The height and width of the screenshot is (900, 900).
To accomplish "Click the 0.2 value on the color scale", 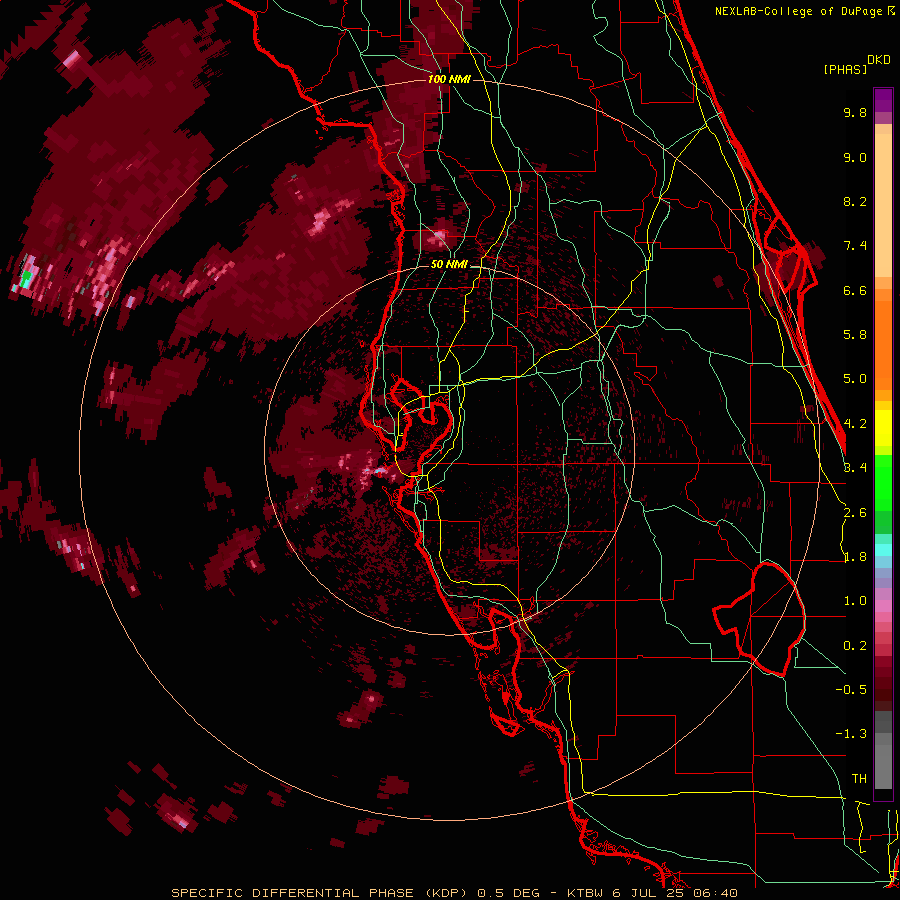I will pyautogui.click(x=855, y=646).
